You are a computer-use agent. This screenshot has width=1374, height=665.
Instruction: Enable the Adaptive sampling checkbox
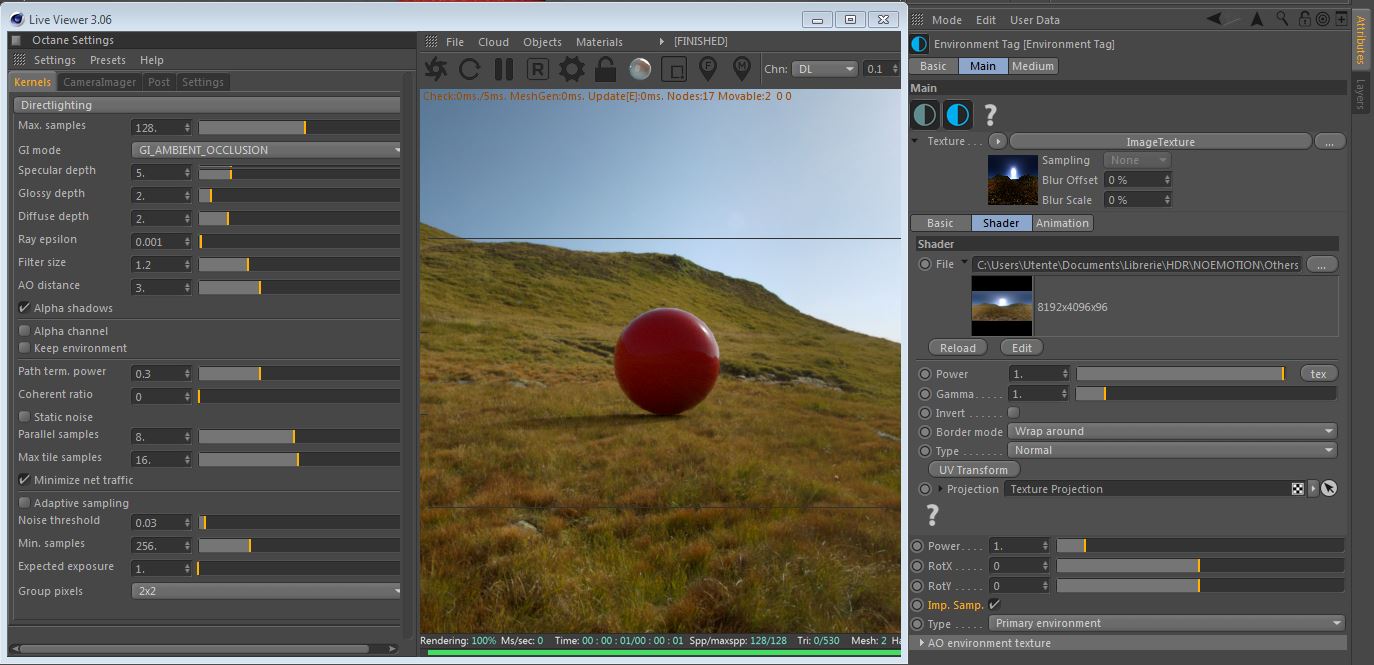[24, 503]
